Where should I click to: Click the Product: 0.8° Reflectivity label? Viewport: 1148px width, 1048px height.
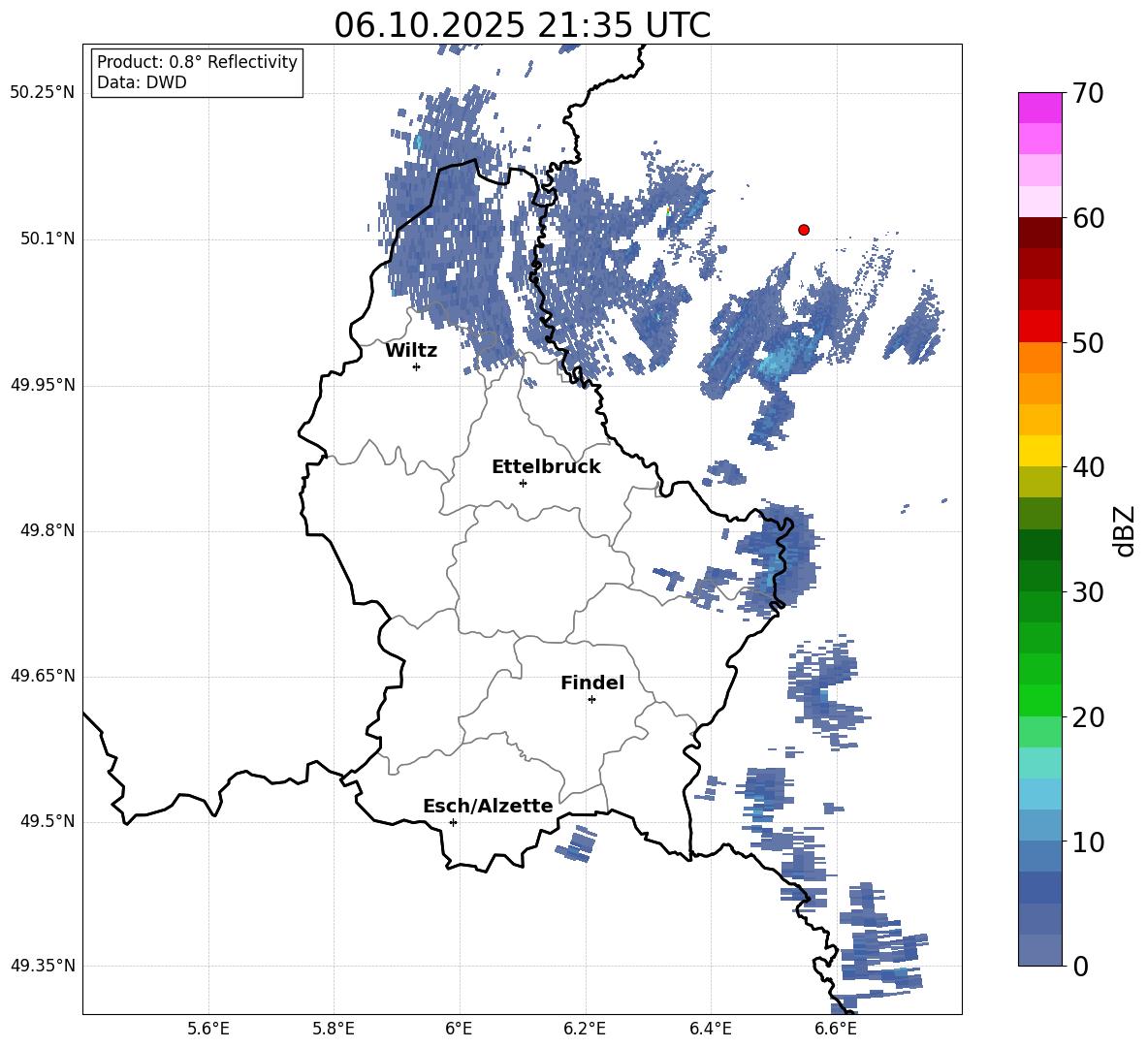point(197,61)
